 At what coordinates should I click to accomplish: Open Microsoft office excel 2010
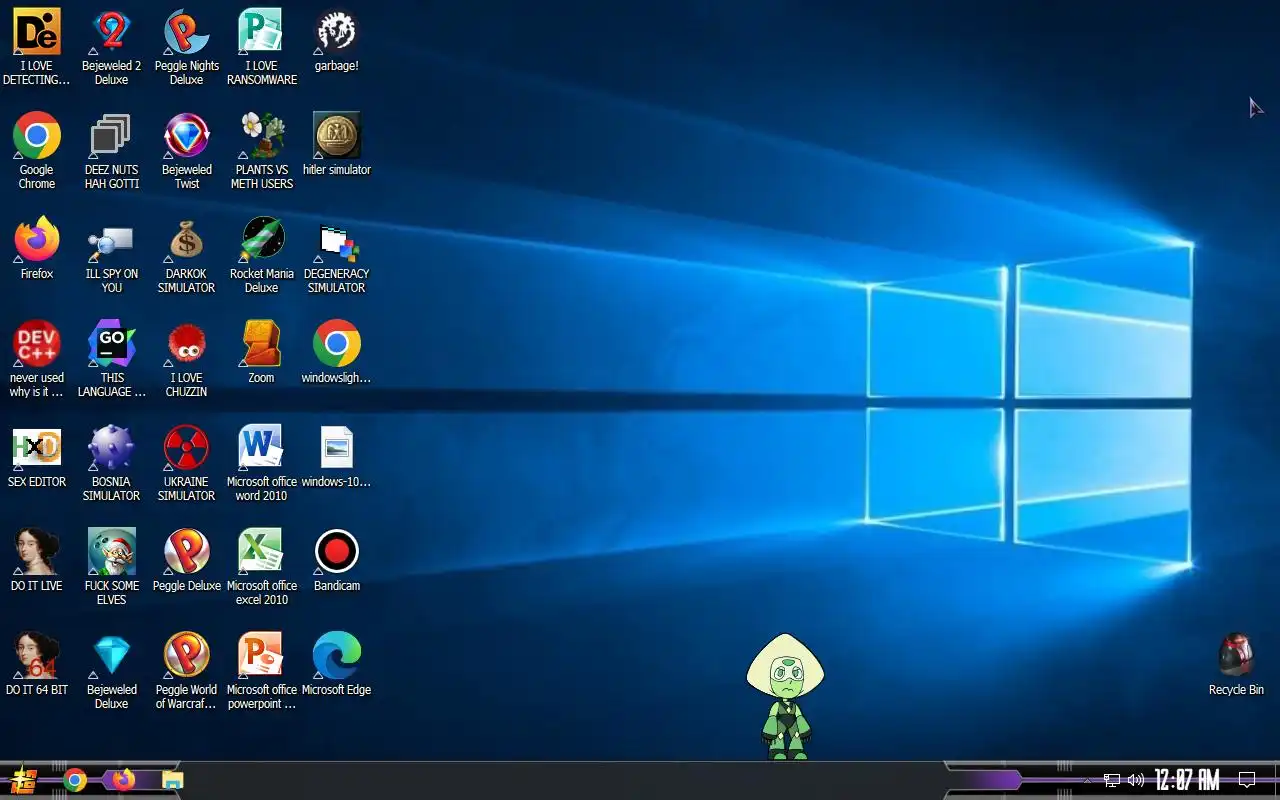coord(262,566)
